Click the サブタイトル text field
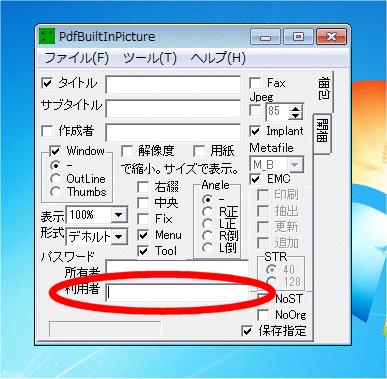The width and height of the screenshot is (387, 379). point(173,108)
